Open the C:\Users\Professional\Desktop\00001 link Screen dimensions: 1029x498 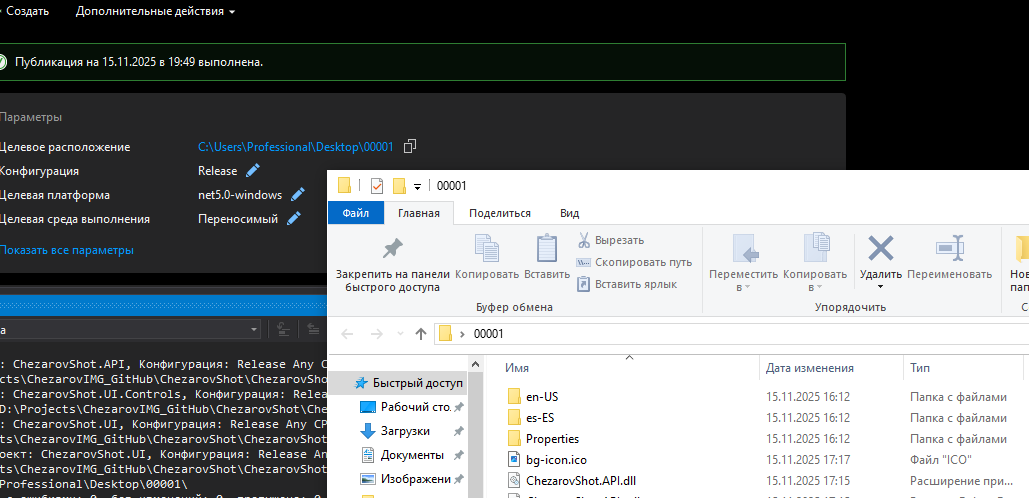click(x=295, y=147)
